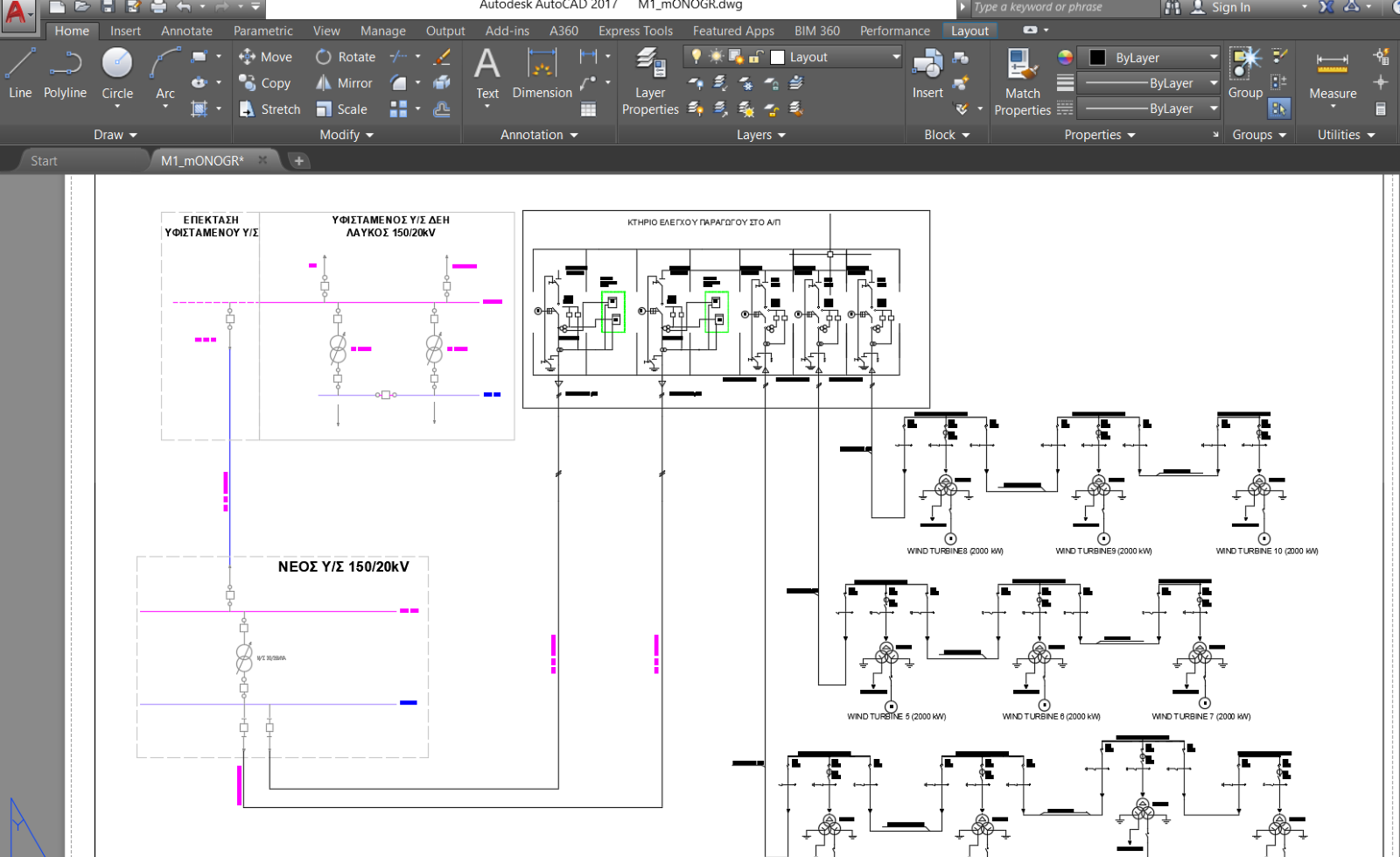Toggle the layer lightbulb on/off icon

pos(696,57)
